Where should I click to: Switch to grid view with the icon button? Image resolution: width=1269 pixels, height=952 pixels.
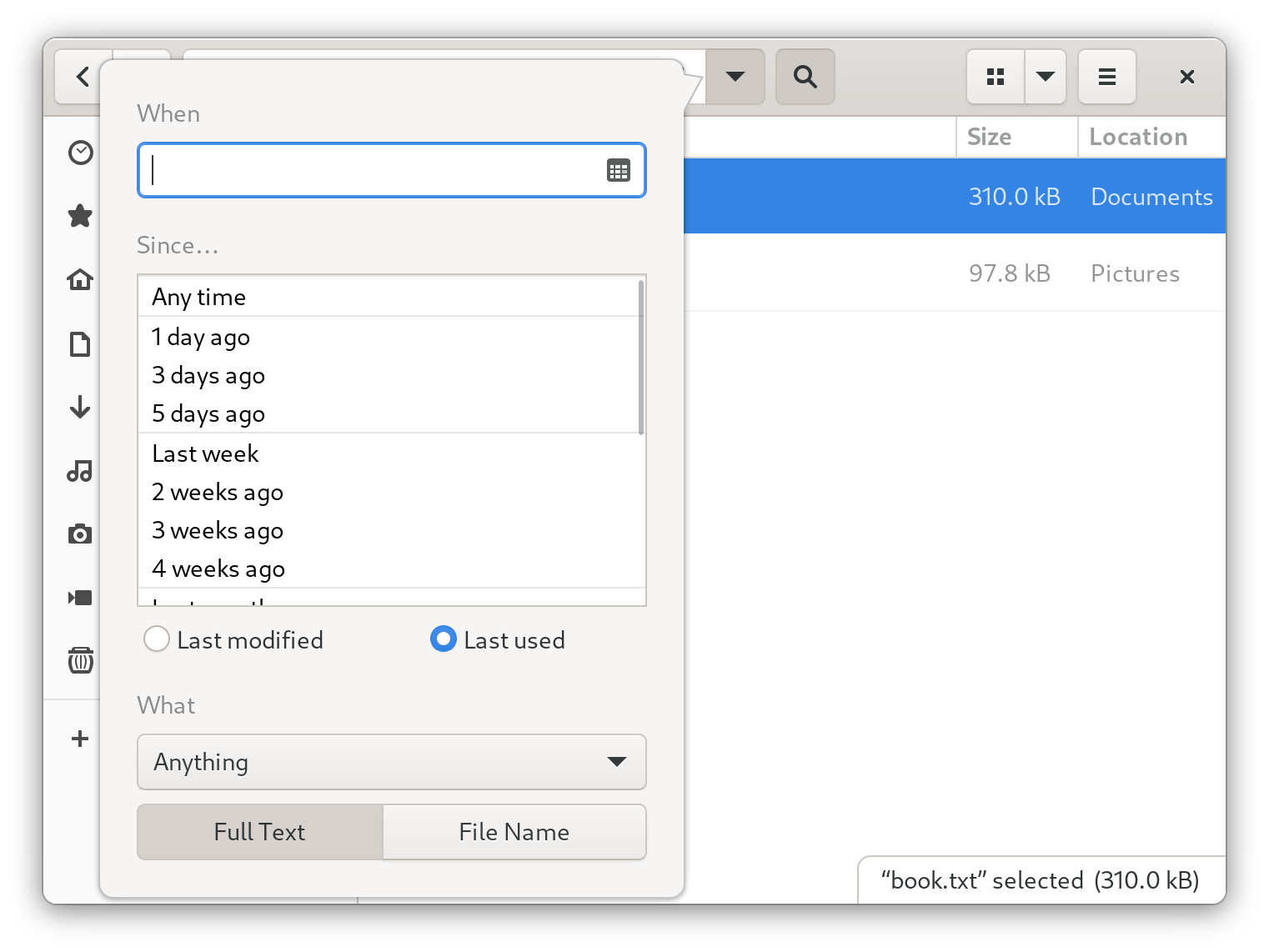tap(996, 77)
